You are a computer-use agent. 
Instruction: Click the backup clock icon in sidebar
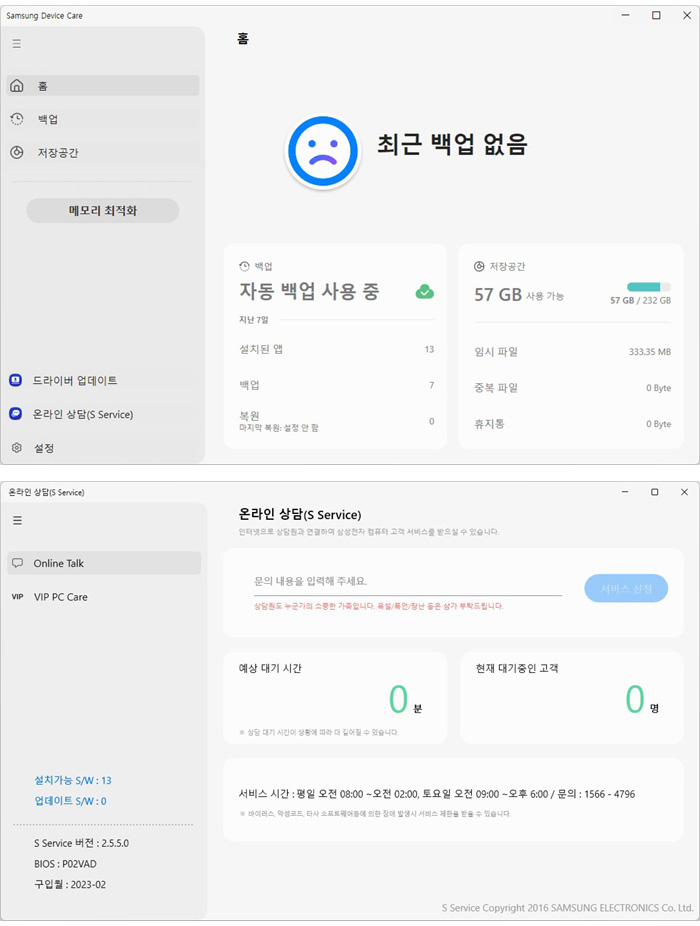pyautogui.click(x=17, y=119)
